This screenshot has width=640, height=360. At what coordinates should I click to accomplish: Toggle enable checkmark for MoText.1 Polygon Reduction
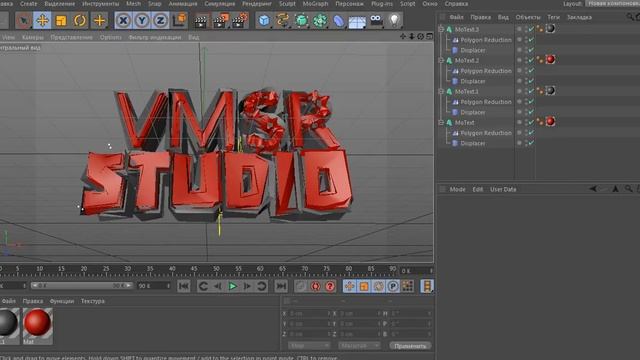pyautogui.click(x=531, y=102)
